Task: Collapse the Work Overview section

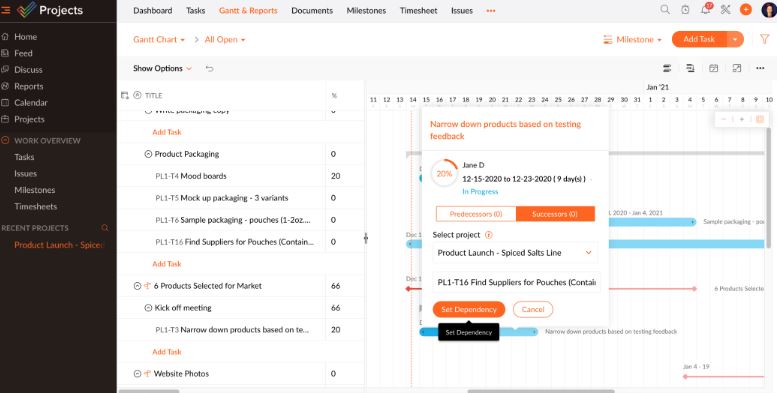Action: click(x=5, y=141)
